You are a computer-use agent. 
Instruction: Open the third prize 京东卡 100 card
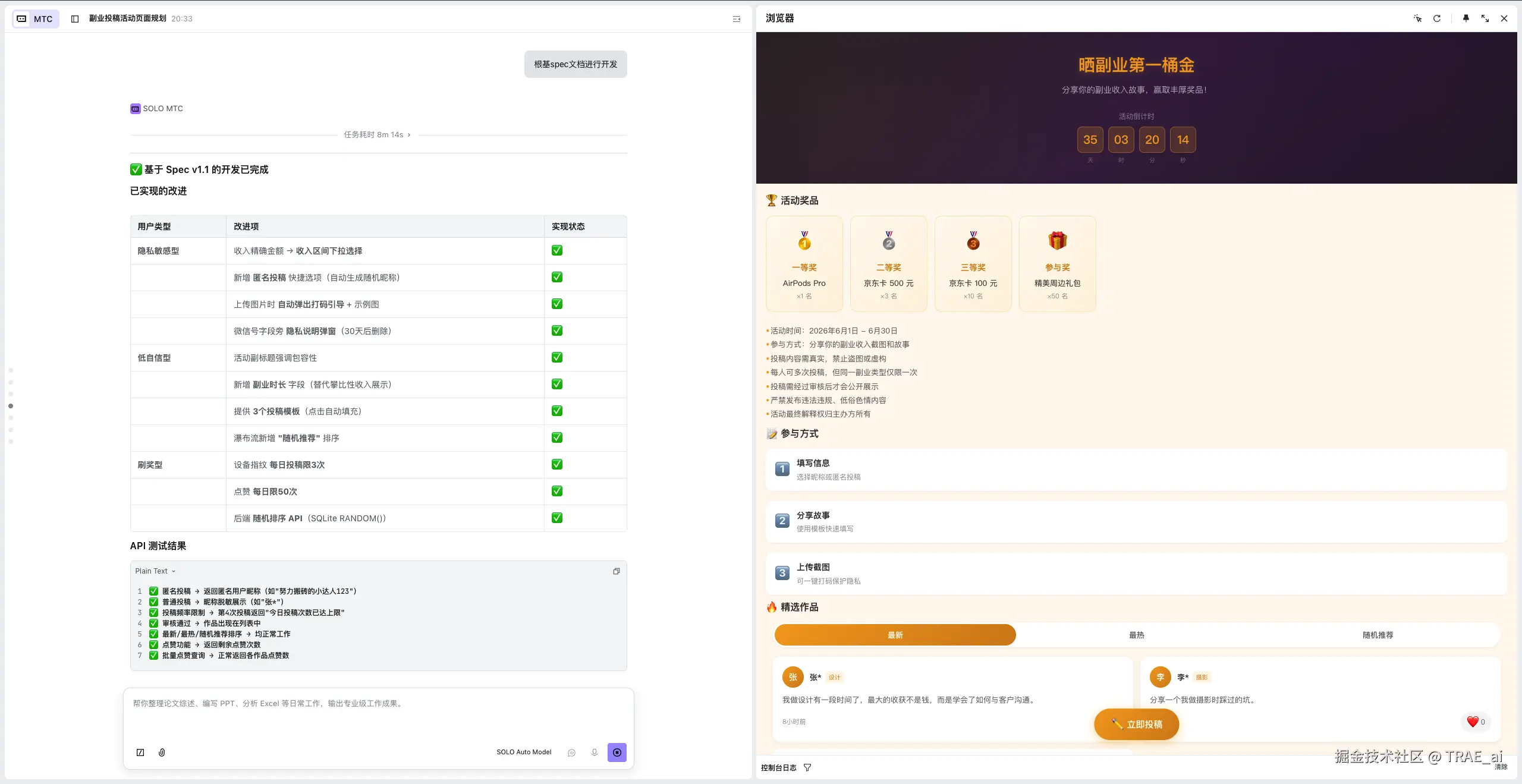(973, 264)
